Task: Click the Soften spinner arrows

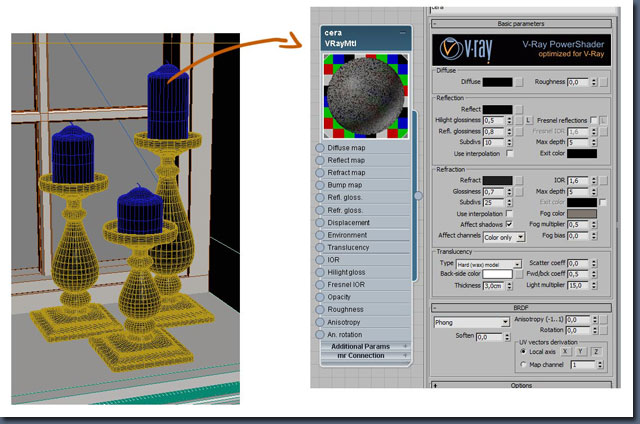Action: (507, 337)
